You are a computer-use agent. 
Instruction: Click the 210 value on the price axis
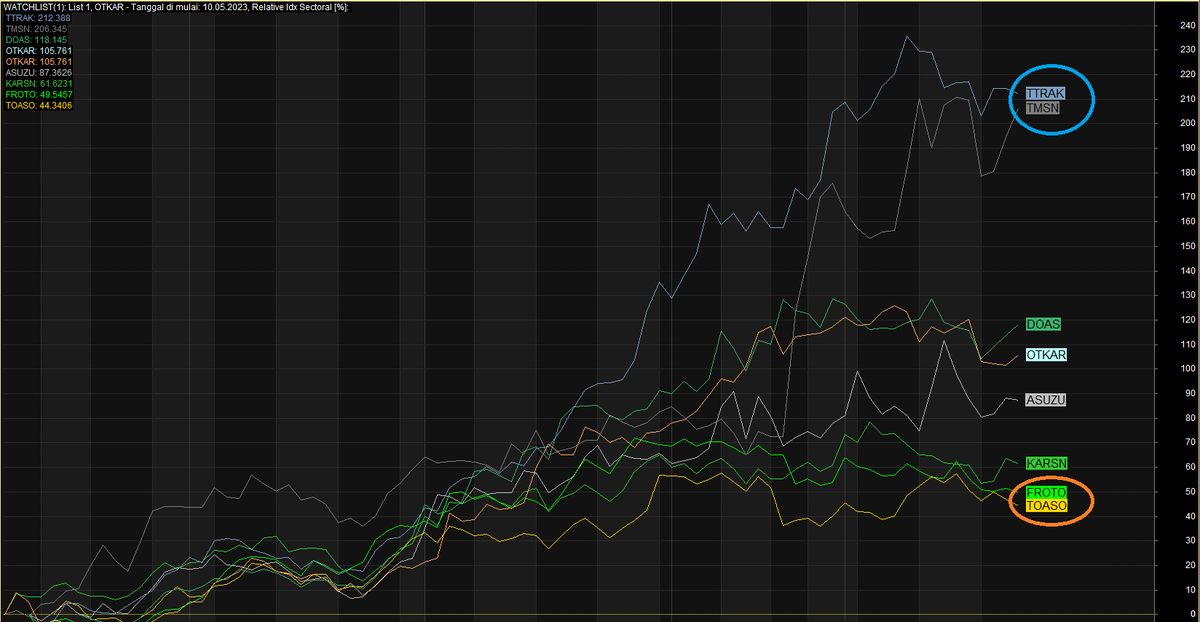tap(1188, 98)
